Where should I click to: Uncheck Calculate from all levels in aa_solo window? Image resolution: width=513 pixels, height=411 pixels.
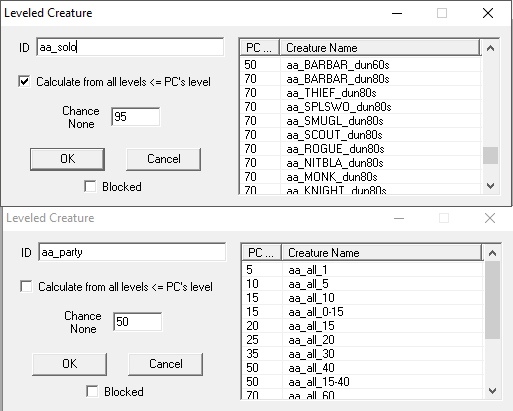(24, 82)
